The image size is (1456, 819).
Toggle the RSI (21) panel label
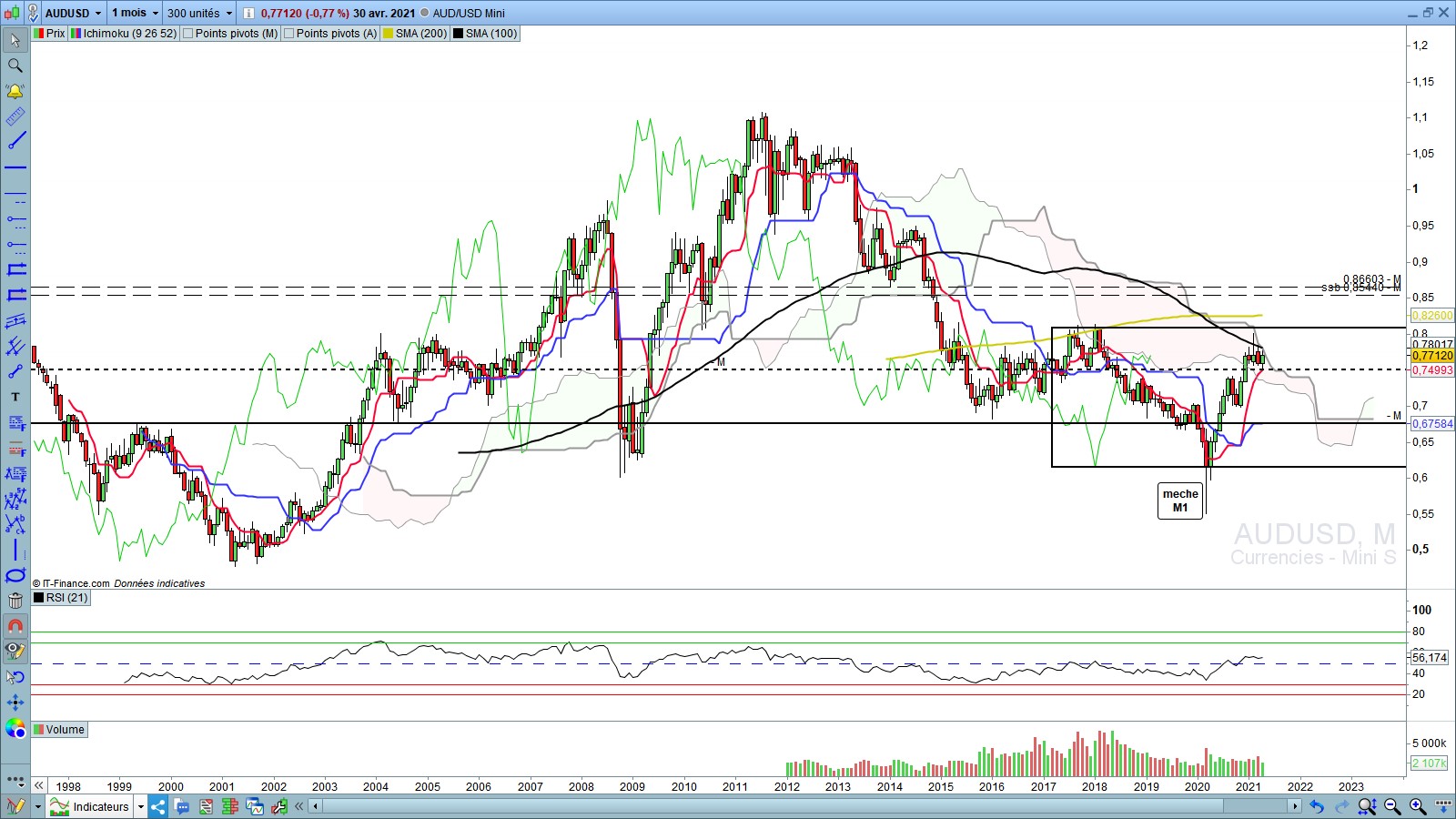(x=61, y=598)
